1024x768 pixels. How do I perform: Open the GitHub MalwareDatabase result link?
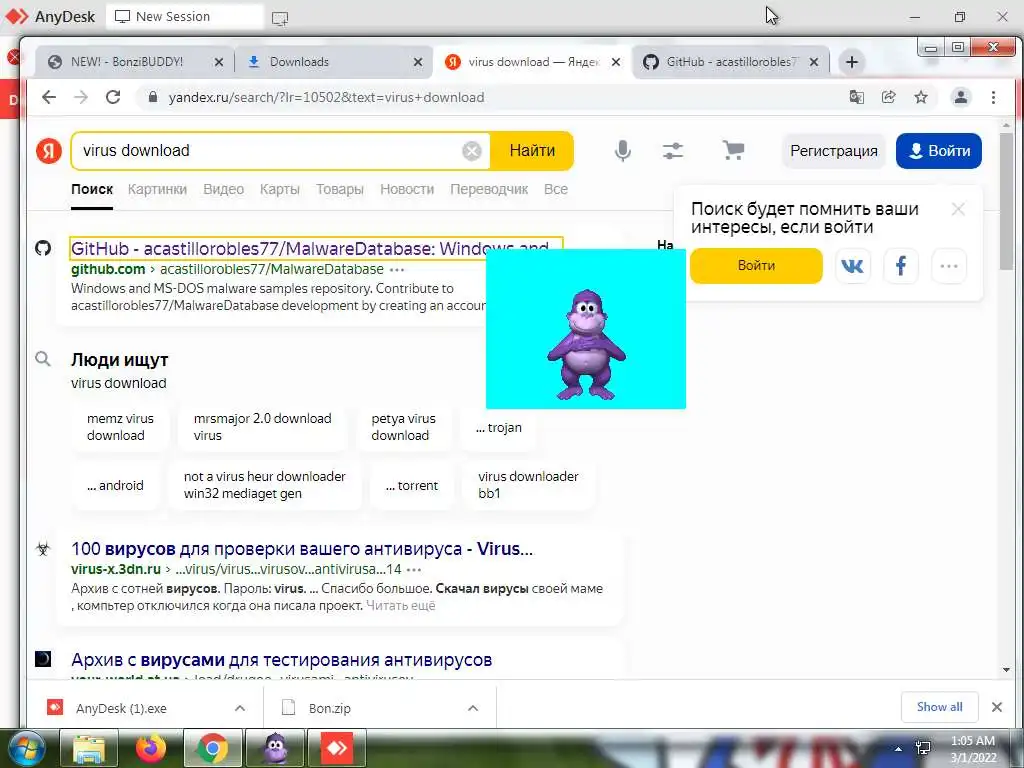coord(310,249)
